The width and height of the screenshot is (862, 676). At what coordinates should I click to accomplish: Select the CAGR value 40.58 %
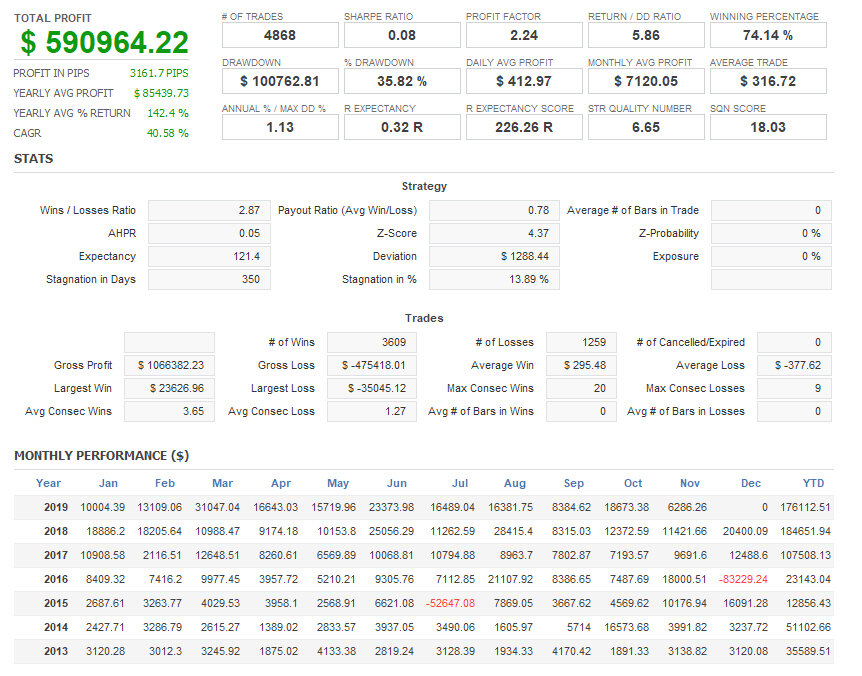168,133
